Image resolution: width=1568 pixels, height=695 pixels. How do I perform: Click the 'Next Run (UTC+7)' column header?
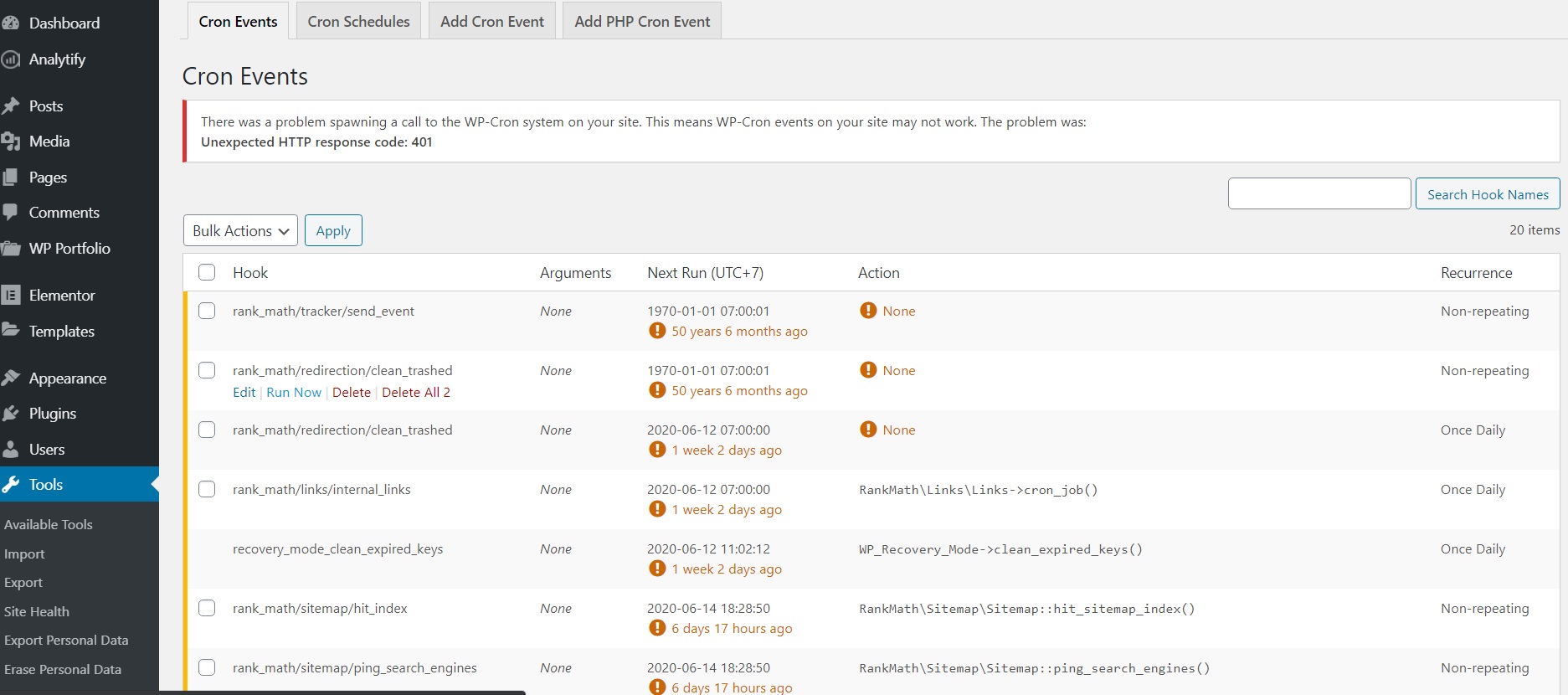click(705, 273)
